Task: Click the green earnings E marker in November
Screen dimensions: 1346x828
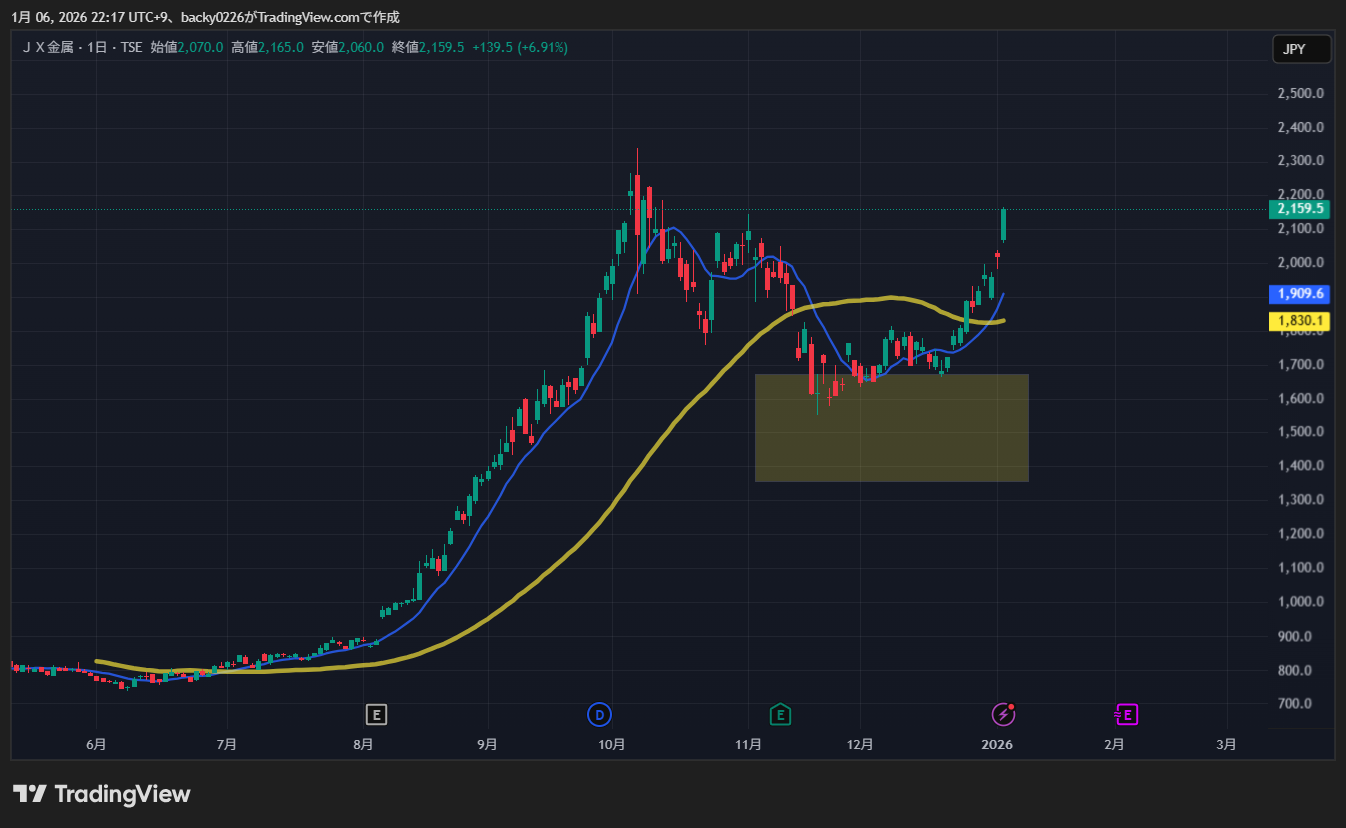Action: (780, 714)
